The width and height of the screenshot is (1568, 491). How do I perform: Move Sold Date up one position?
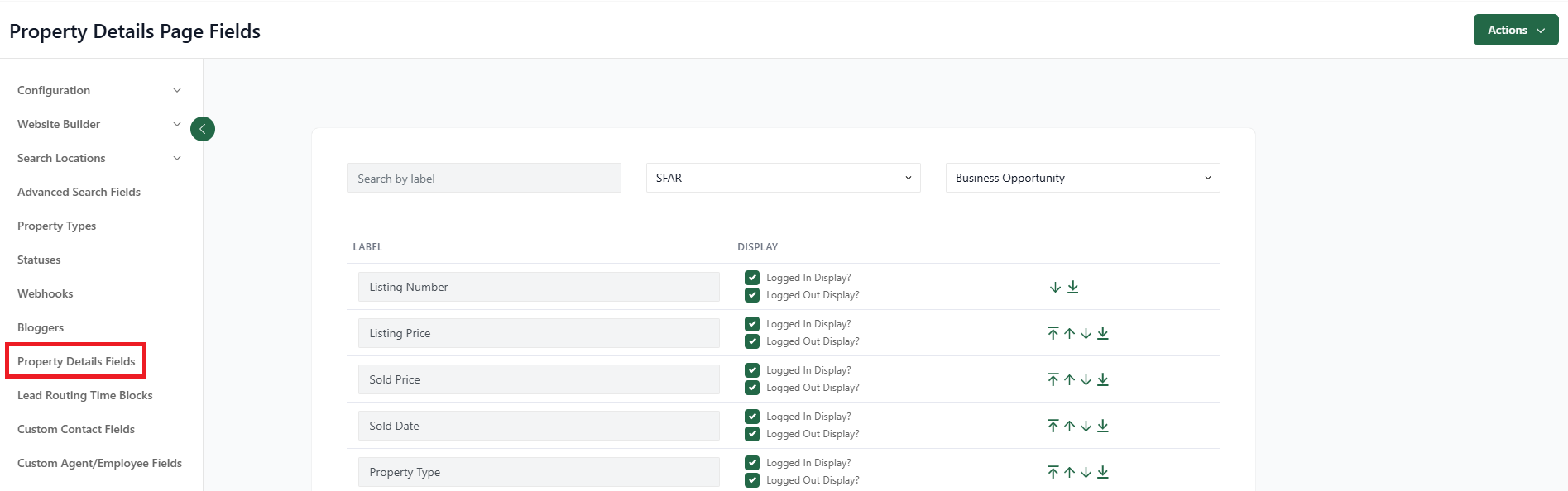point(1070,426)
